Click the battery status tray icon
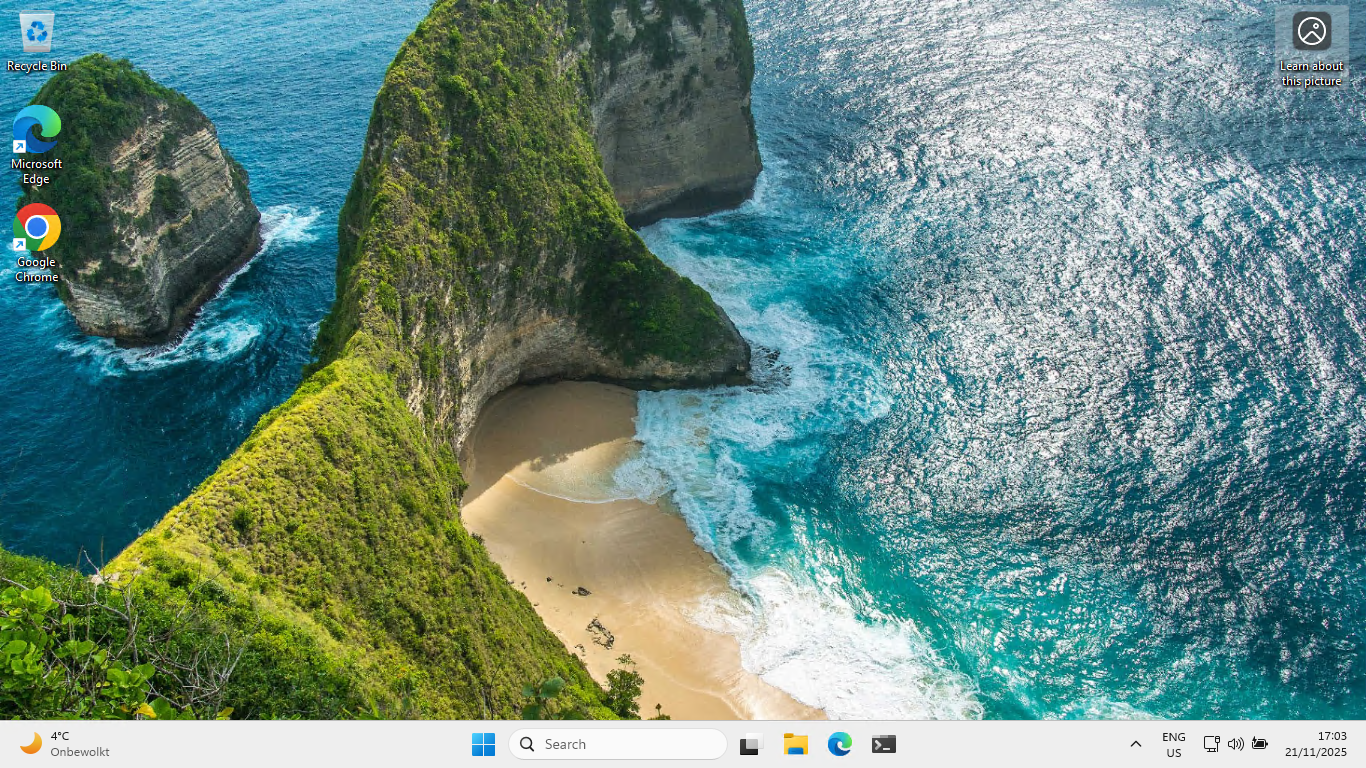The image size is (1366, 768). point(1260,744)
